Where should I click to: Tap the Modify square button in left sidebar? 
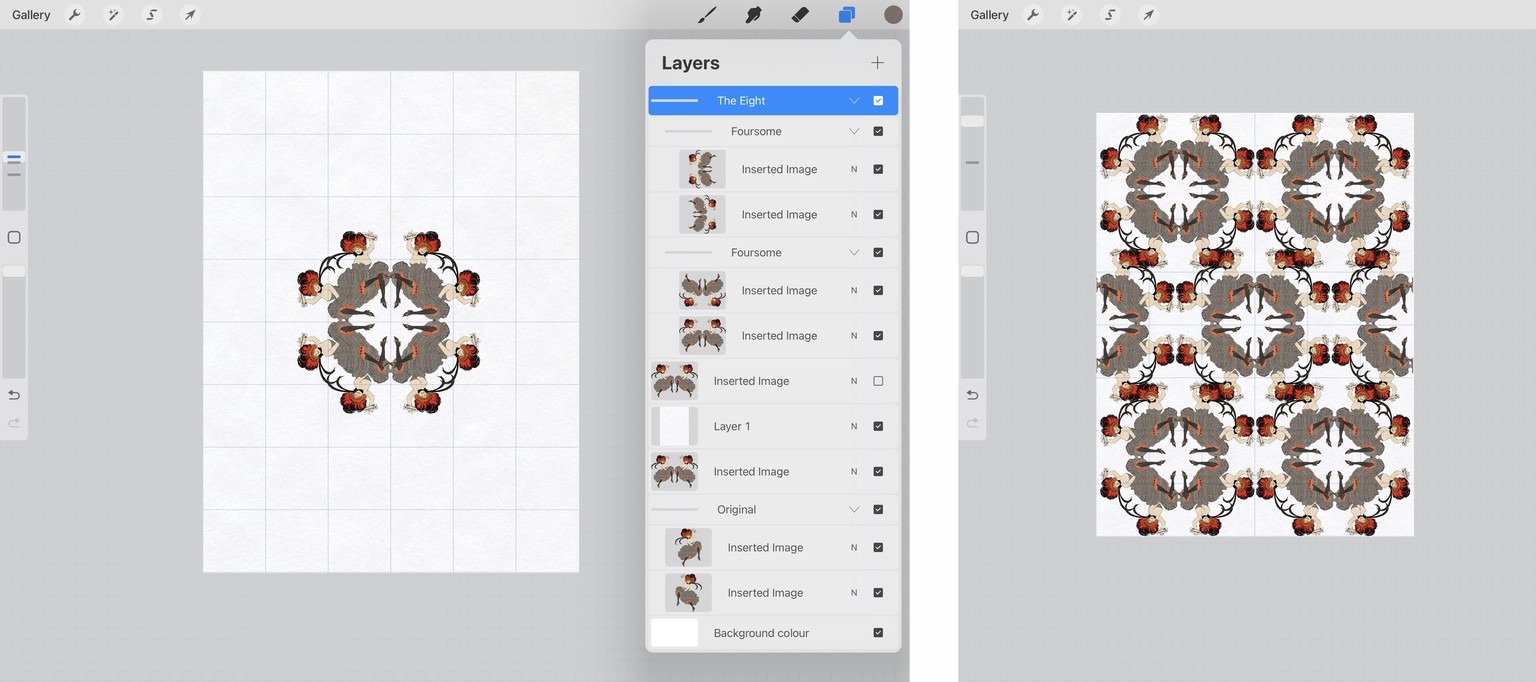(x=14, y=237)
